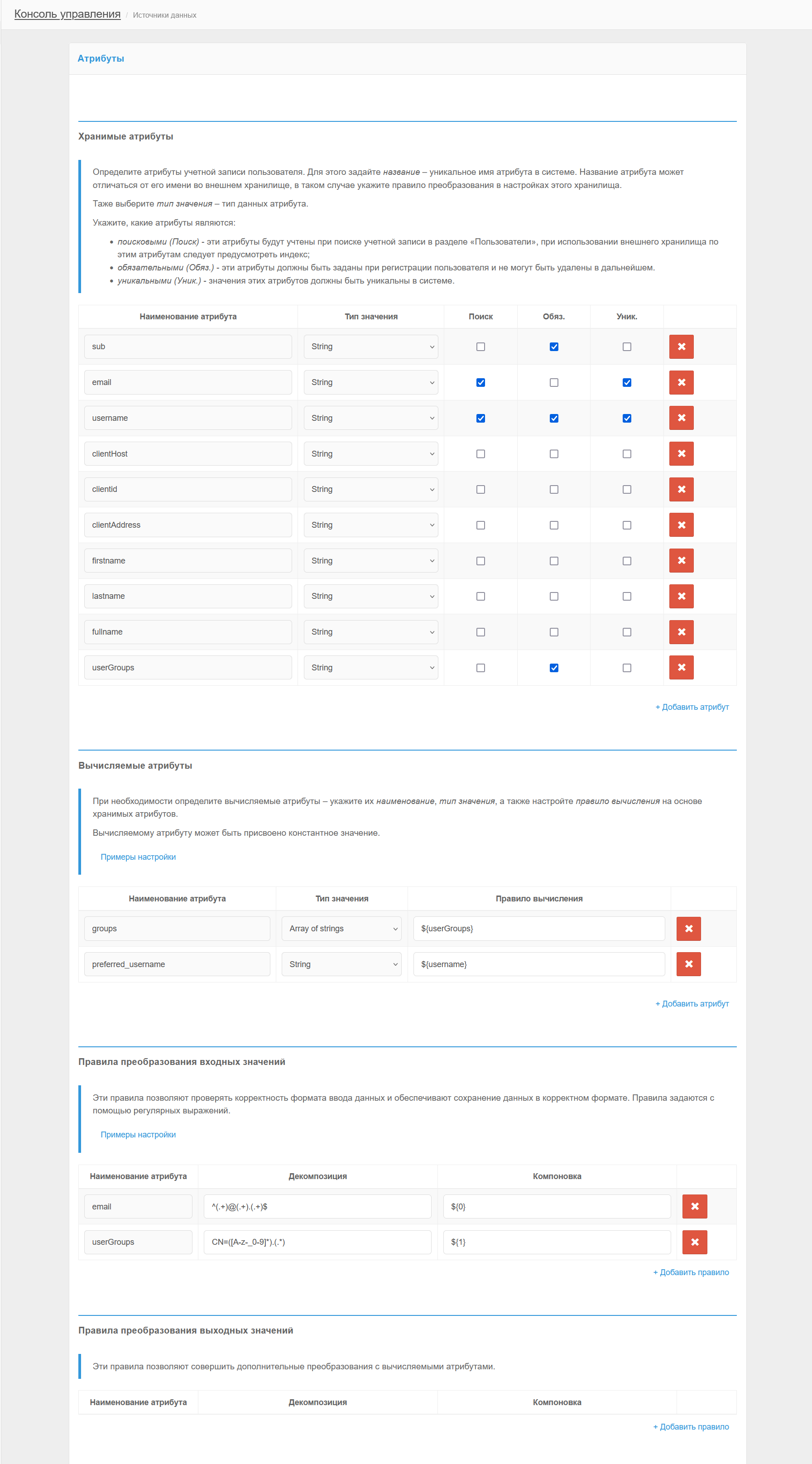The width and height of the screenshot is (812, 1464).
Task: Change the preferred_username value type dropdown
Action: pos(341,964)
